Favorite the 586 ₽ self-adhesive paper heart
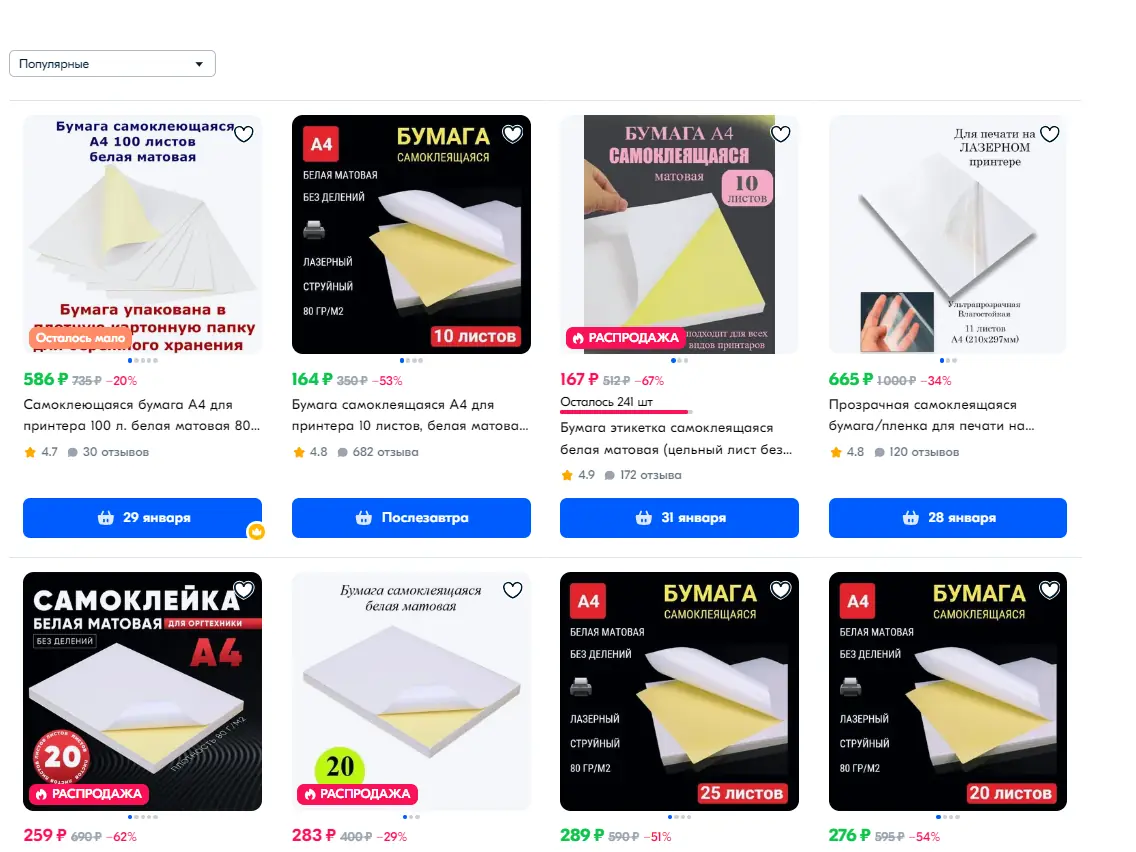Screen dimensions: 1136x852 click(x=243, y=134)
